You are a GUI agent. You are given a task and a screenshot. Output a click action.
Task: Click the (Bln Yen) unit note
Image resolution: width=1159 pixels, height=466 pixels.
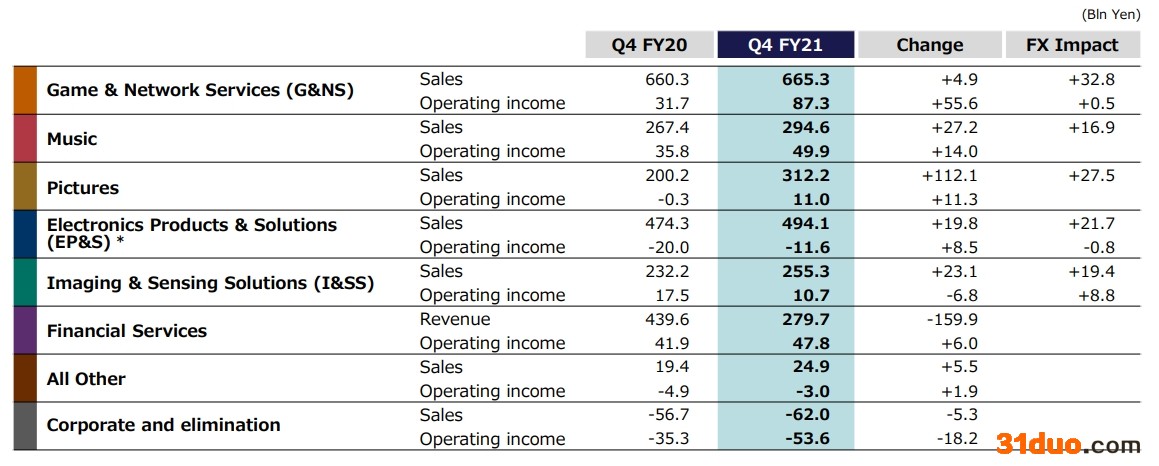(1113, 15)
